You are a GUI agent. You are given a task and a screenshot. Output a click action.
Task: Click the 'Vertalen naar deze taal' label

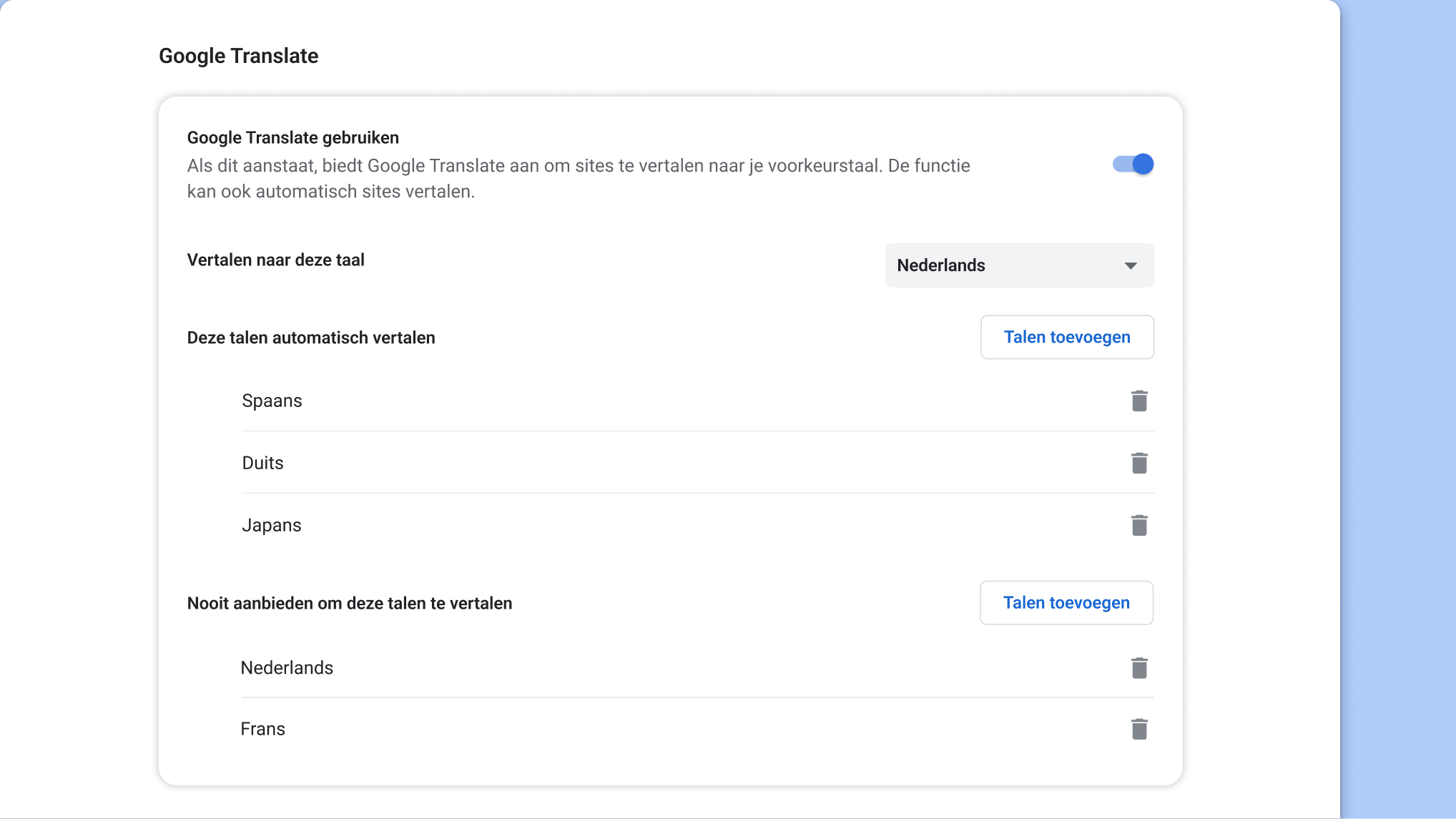[275, 260]
